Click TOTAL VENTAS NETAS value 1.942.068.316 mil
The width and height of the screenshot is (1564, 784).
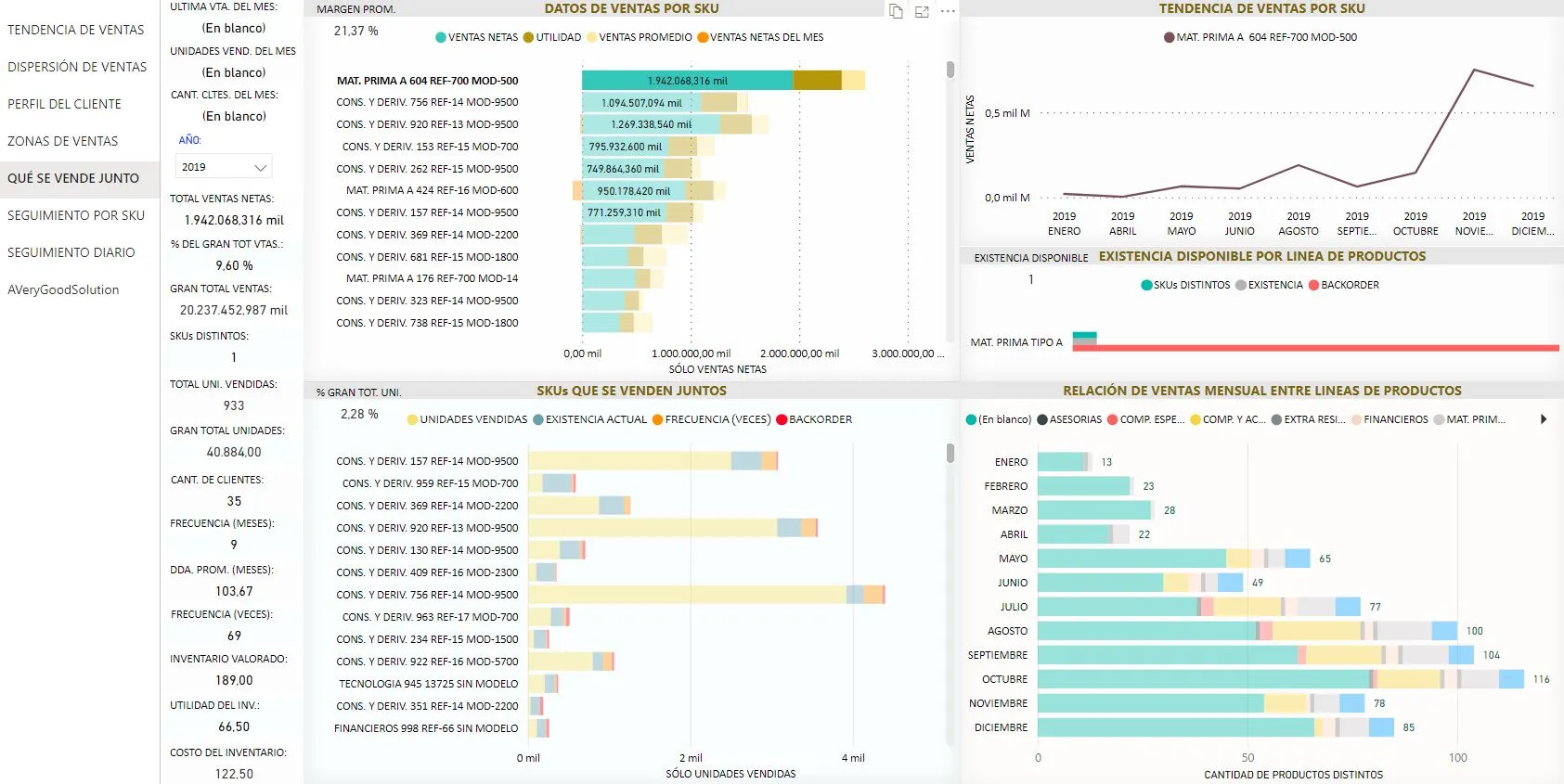tap(234, 220)
